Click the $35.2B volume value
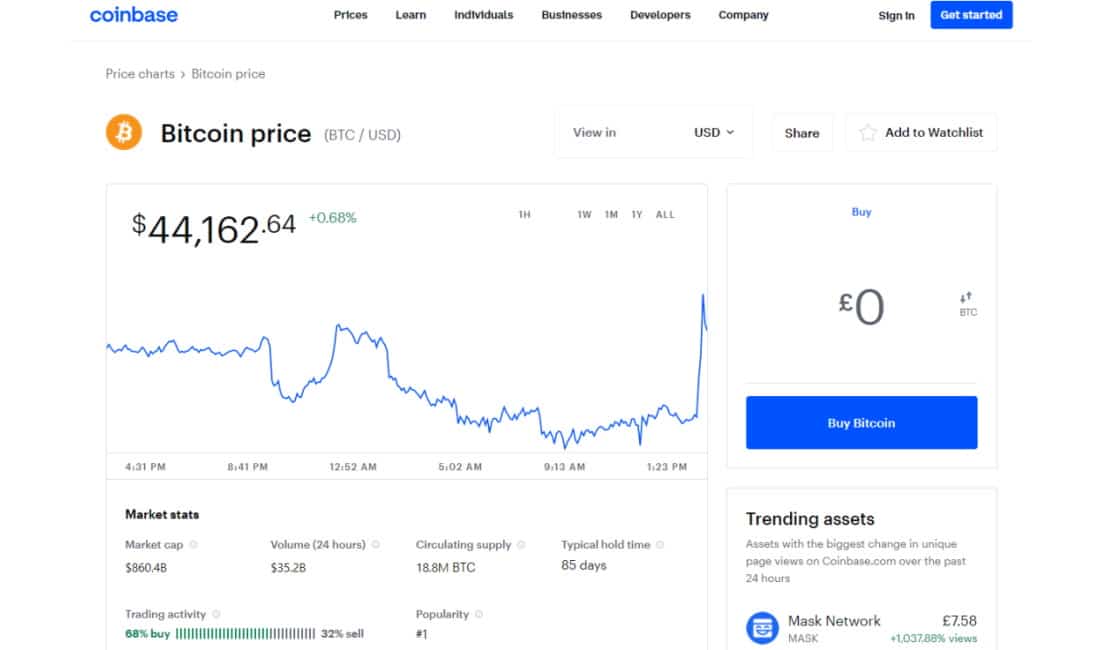The image size is (1100, 650). (288, 567)
